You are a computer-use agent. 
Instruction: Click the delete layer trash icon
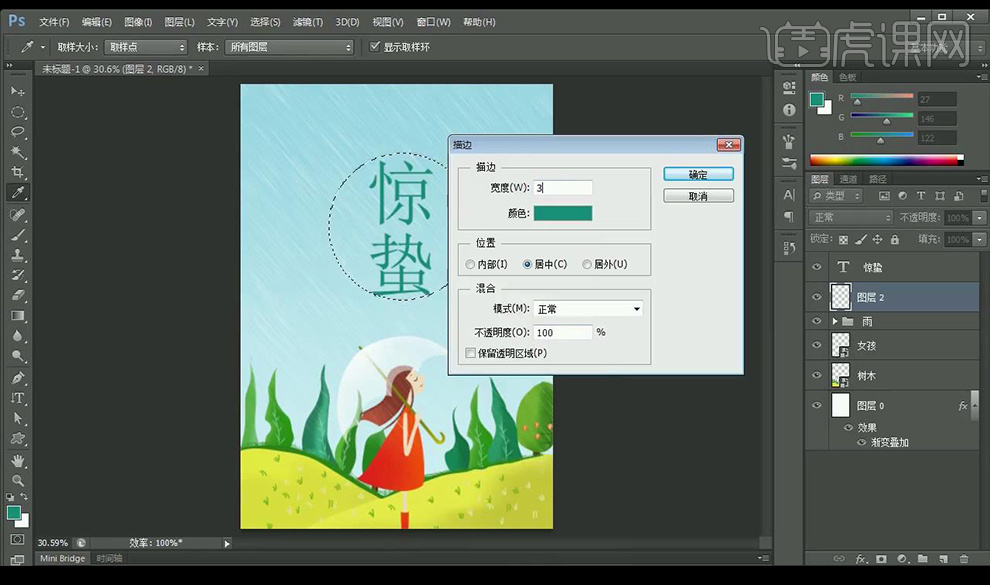pos(964,559)
